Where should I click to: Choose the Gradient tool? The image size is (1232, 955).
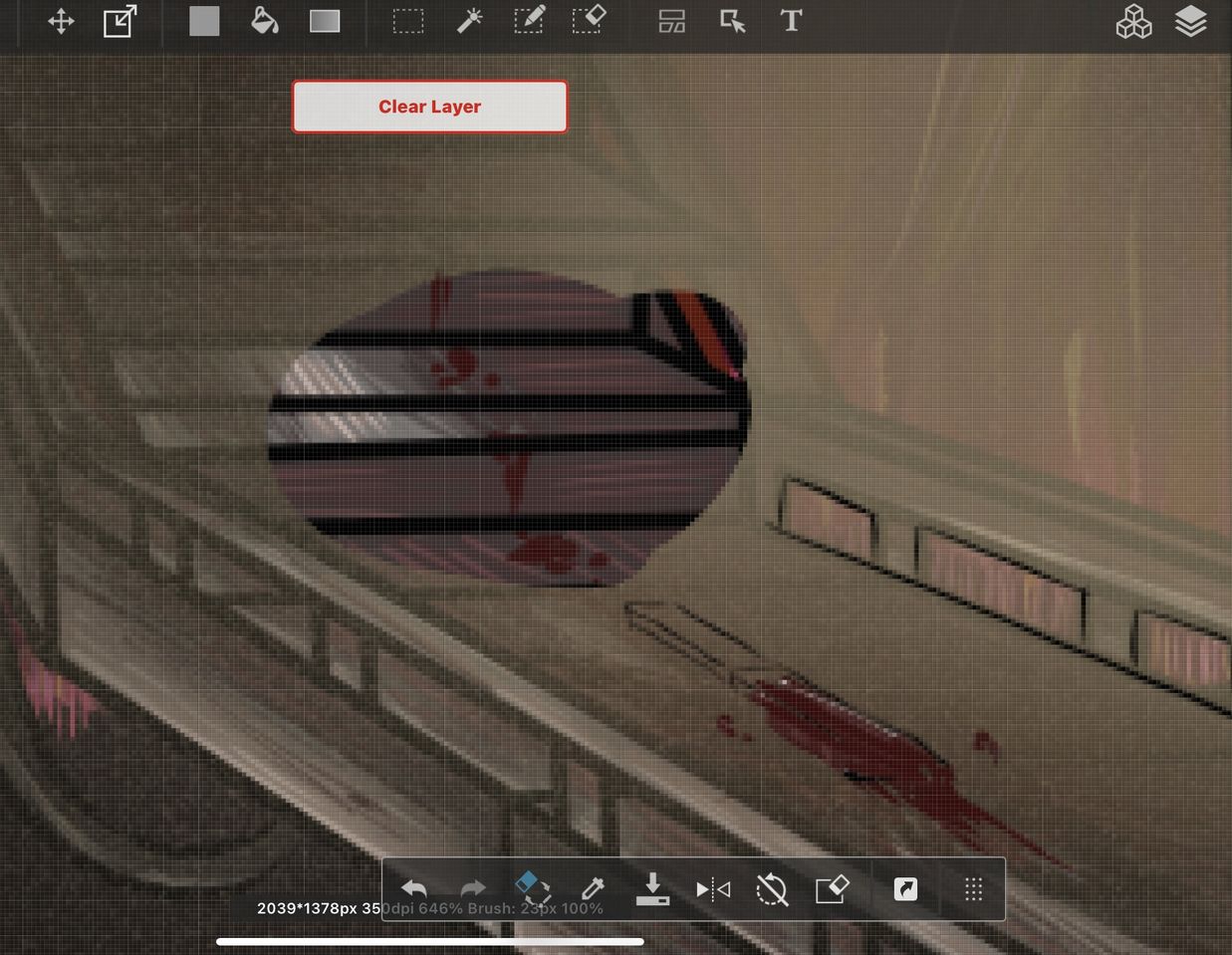click(325, 22)
